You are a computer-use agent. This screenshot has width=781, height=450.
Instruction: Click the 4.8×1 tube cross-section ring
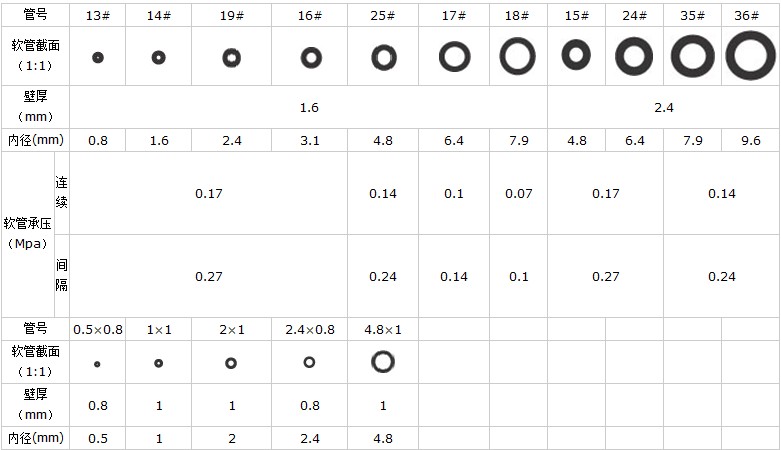click(383, 362)
